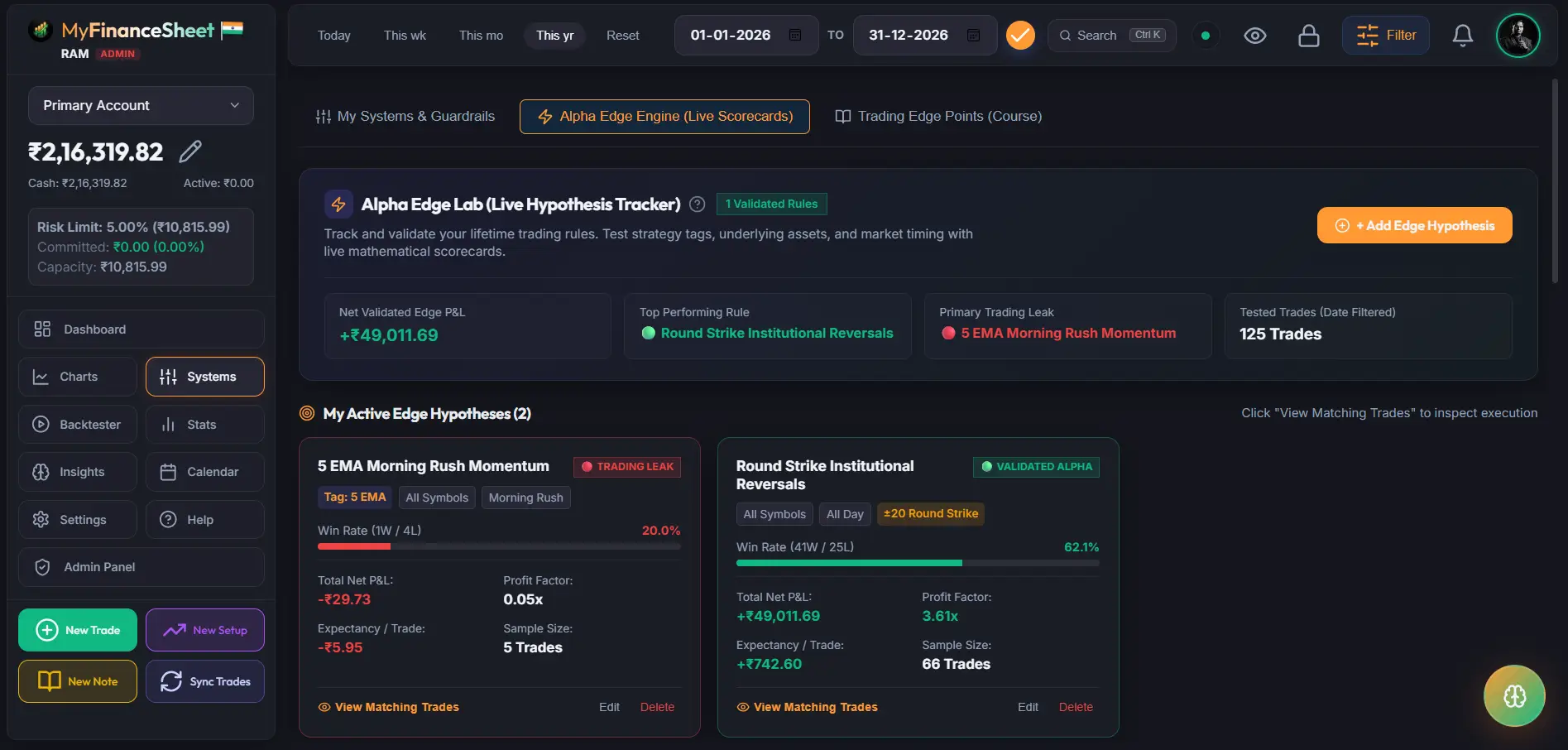Select Systems in the sidebar
This screenshot has height=750, width=1568.
pyautogui.click(x=205, y=377)
